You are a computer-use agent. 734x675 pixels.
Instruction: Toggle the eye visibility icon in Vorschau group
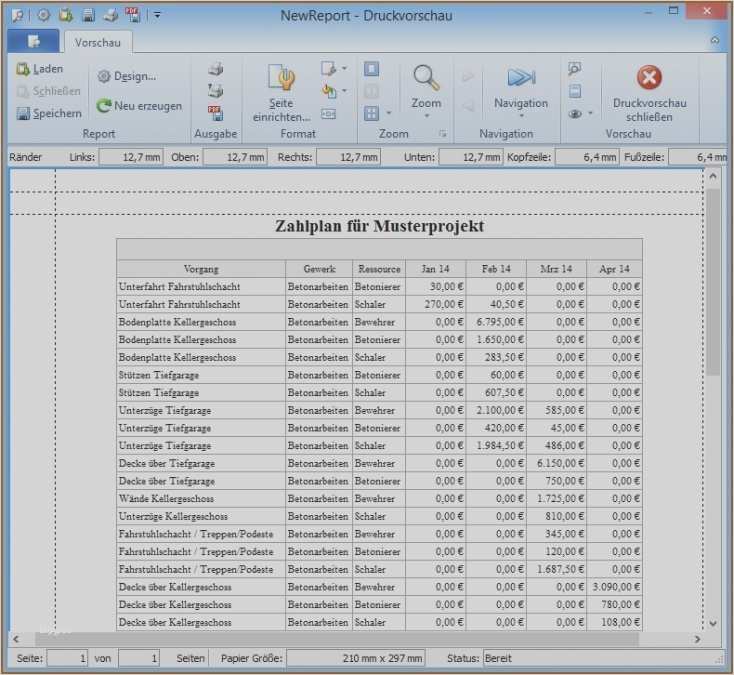click(575, 113)
